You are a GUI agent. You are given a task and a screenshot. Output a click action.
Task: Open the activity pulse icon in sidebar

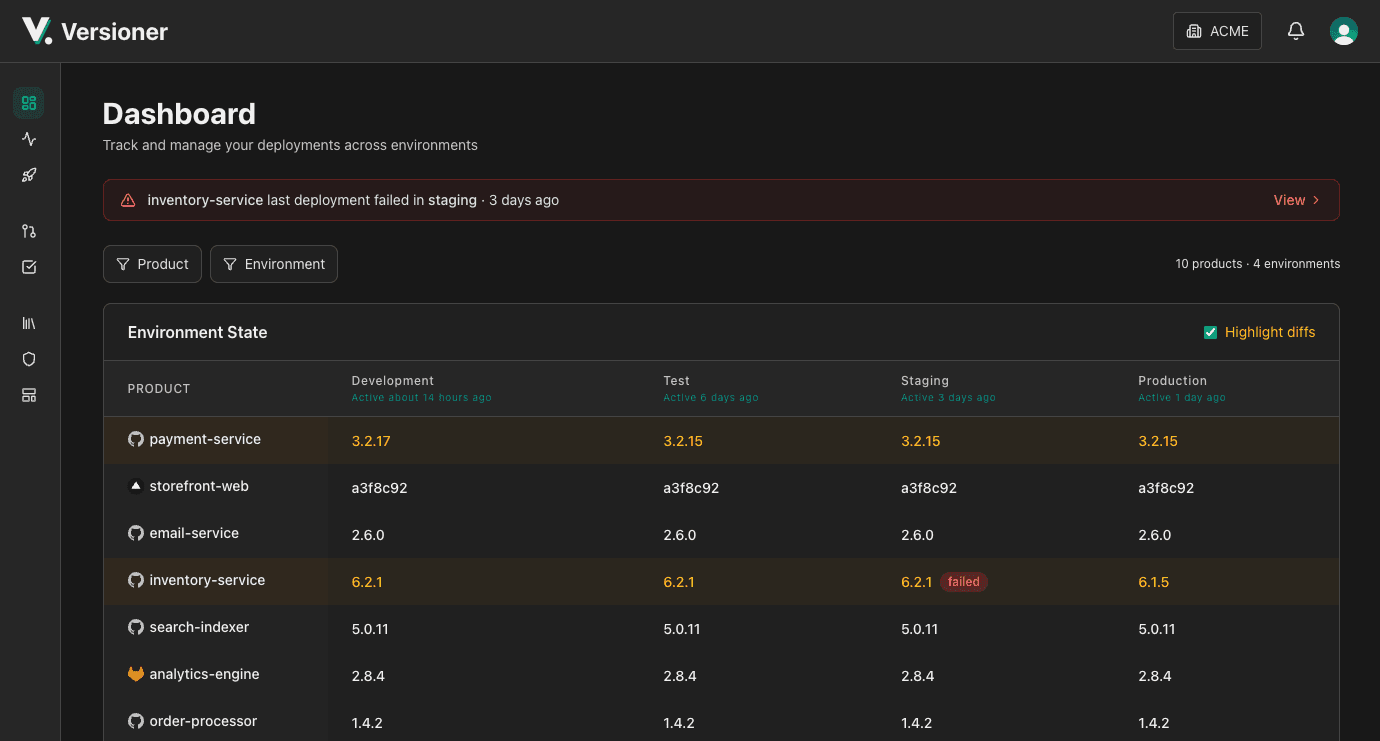click(x=29, y=139)
